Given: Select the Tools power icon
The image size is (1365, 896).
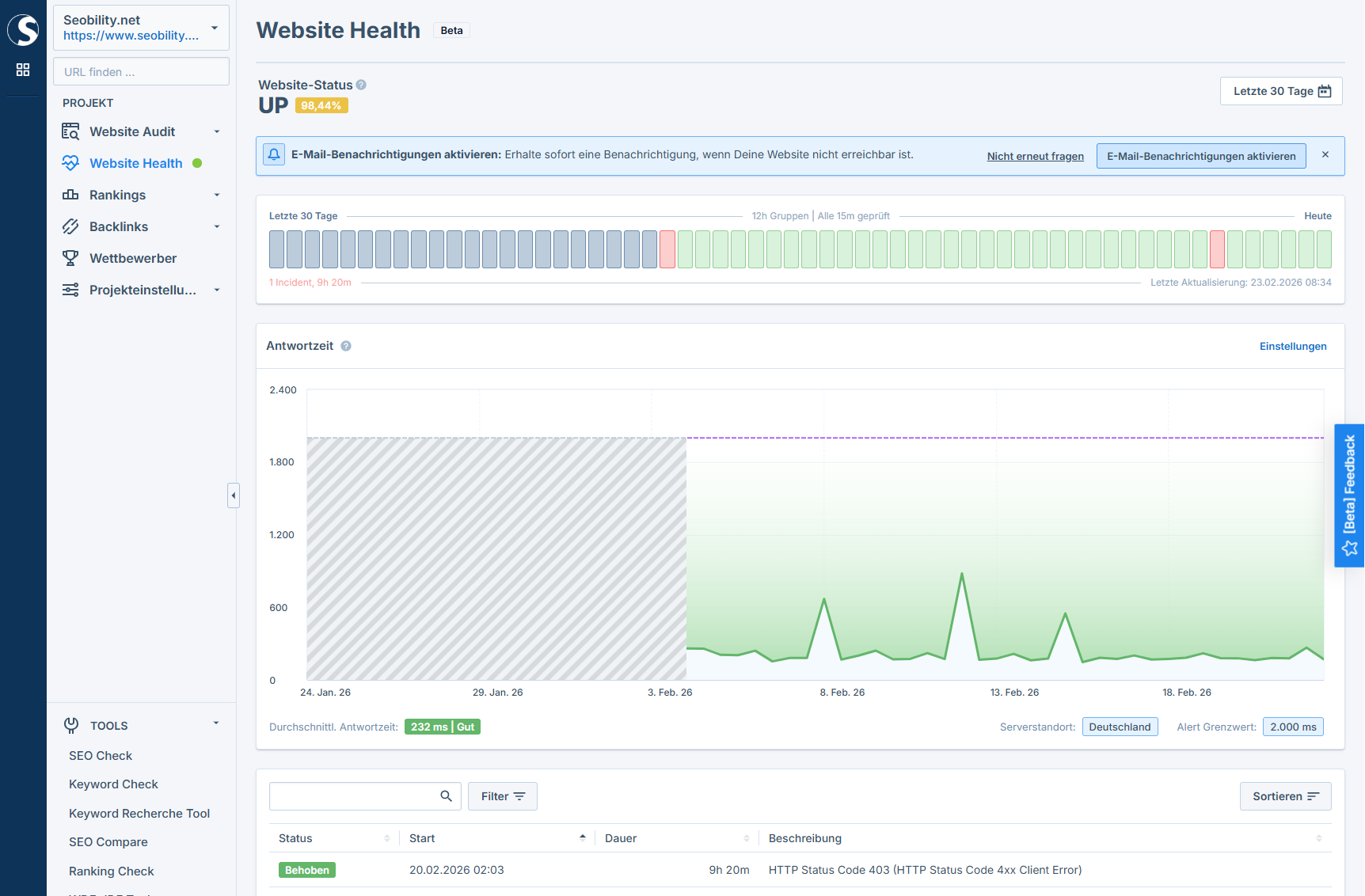Looking at the screenshot, I should 71,725.
